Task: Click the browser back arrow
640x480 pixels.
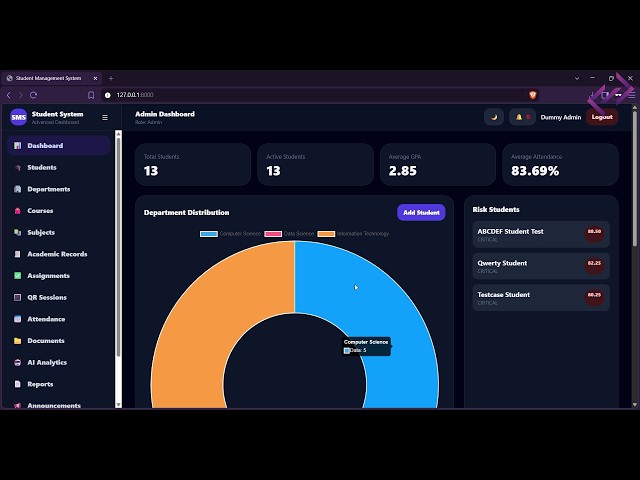Action: pyautogui.click(x=9, y=95)
